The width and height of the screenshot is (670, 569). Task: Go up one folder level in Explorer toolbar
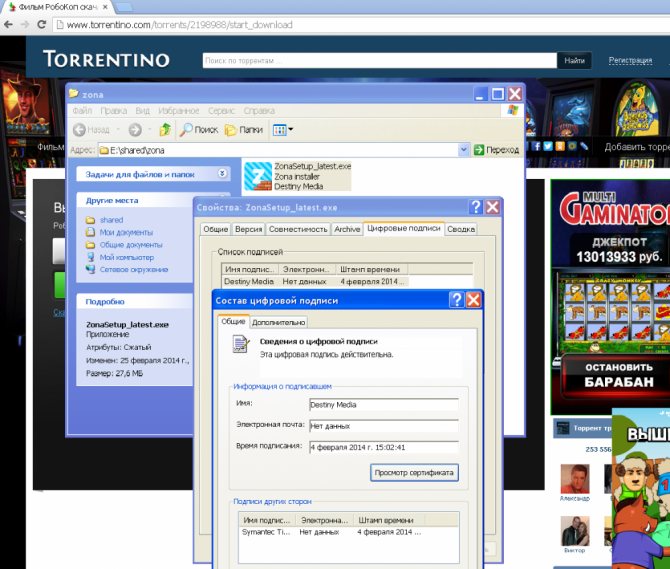pos(165,129)
